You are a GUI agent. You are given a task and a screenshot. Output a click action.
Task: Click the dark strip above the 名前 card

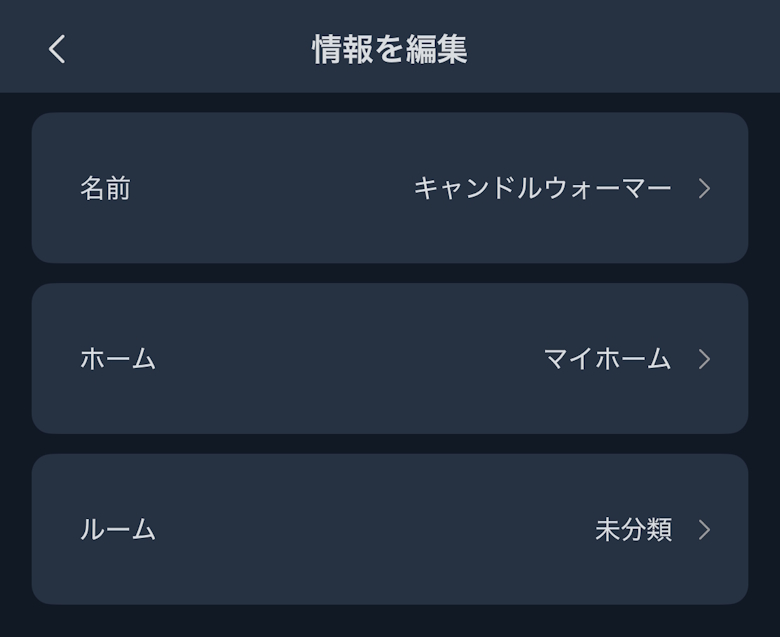point(390,103)
